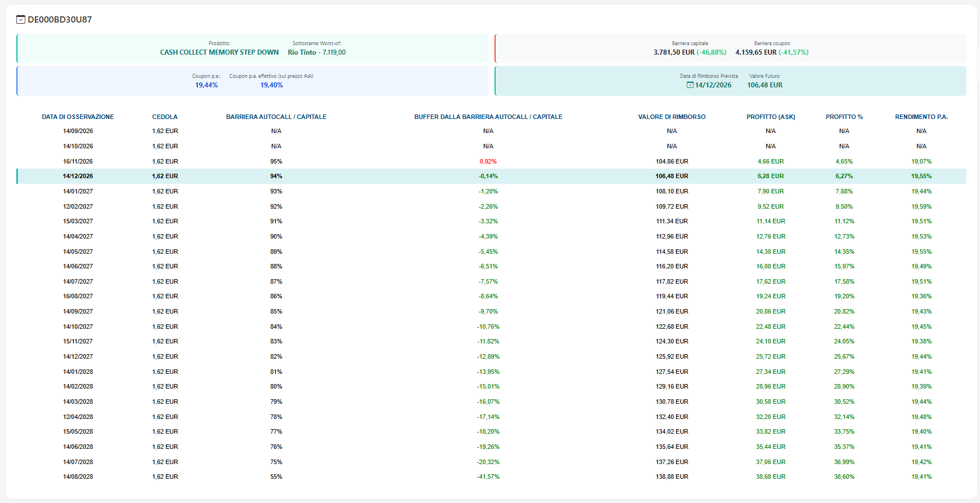Screen dimensions: 980x503
Task: Click the 19,44% coupon p.a. value
Action: tap(206, 85)
